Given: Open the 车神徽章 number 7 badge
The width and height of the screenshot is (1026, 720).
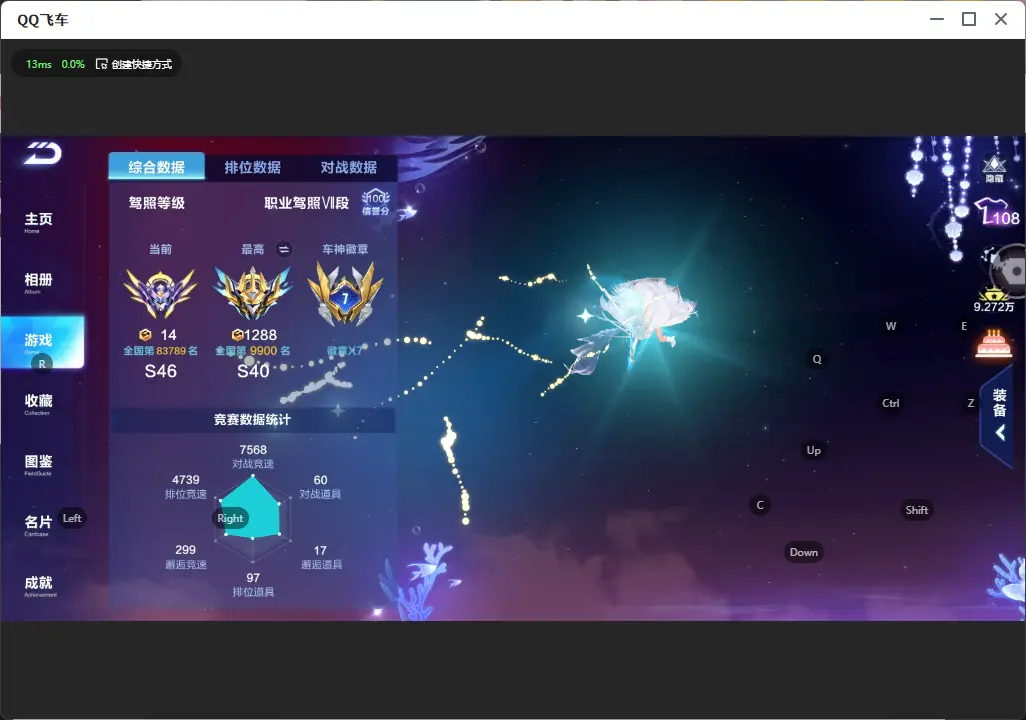Looking at the screenshot, I should (345, 293).
